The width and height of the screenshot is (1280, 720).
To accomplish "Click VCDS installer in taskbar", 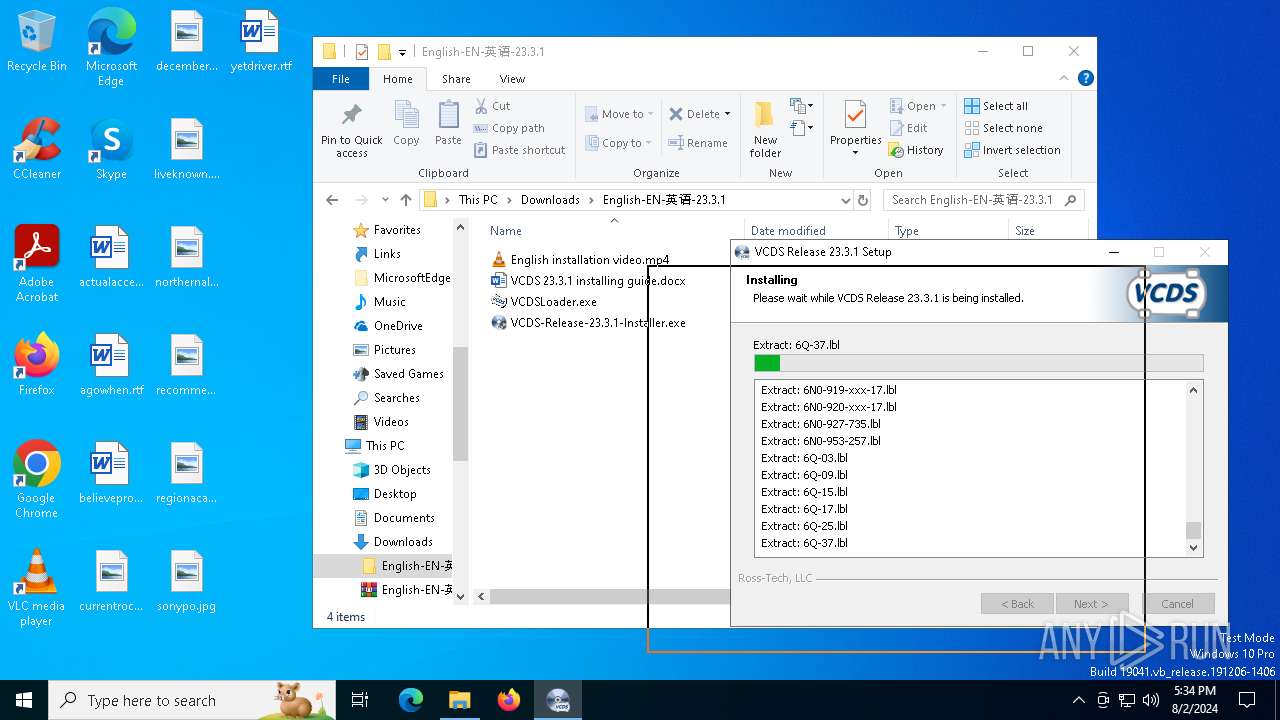I will tap(558, 700).
